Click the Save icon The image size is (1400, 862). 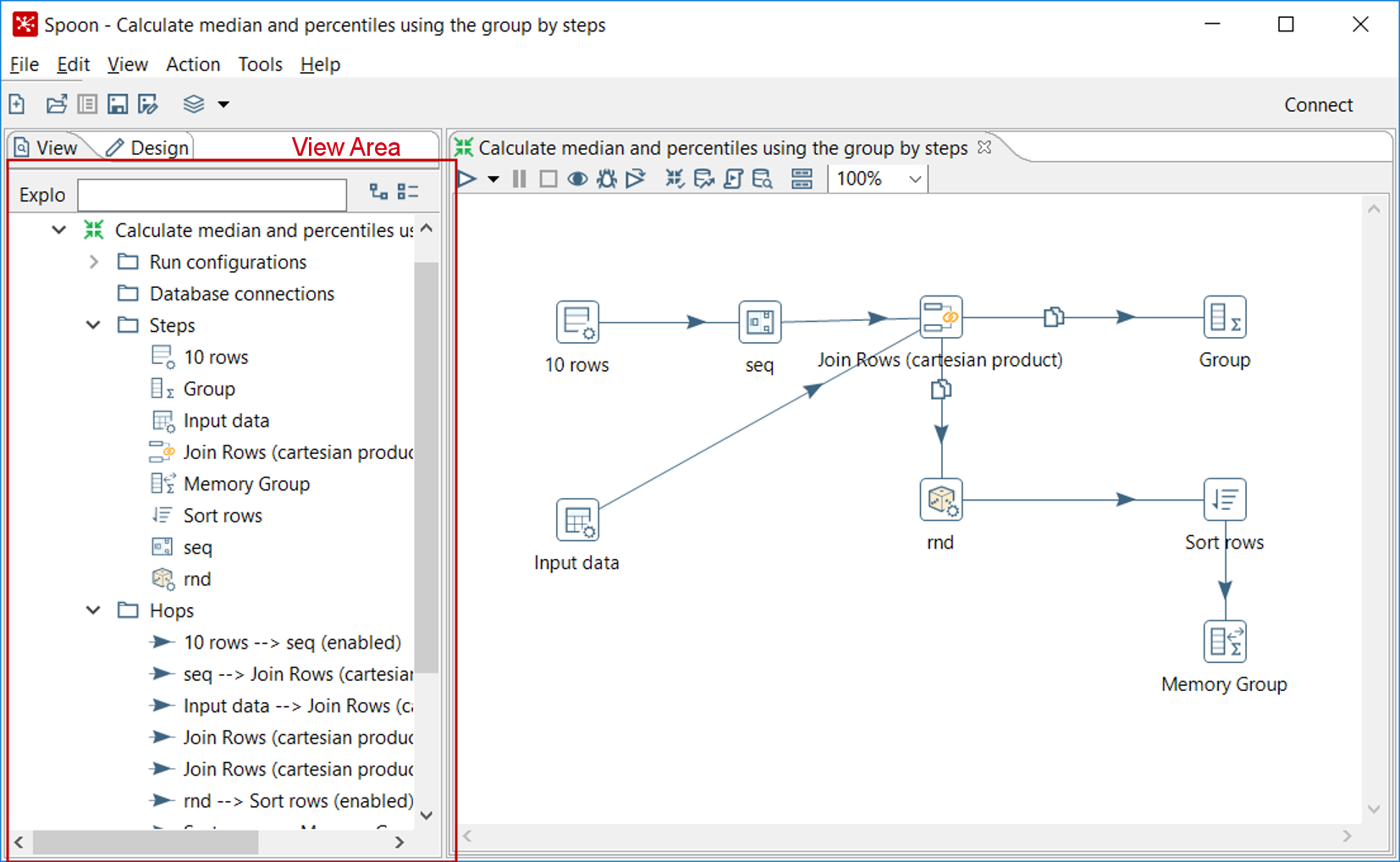(x=118, y=104)
